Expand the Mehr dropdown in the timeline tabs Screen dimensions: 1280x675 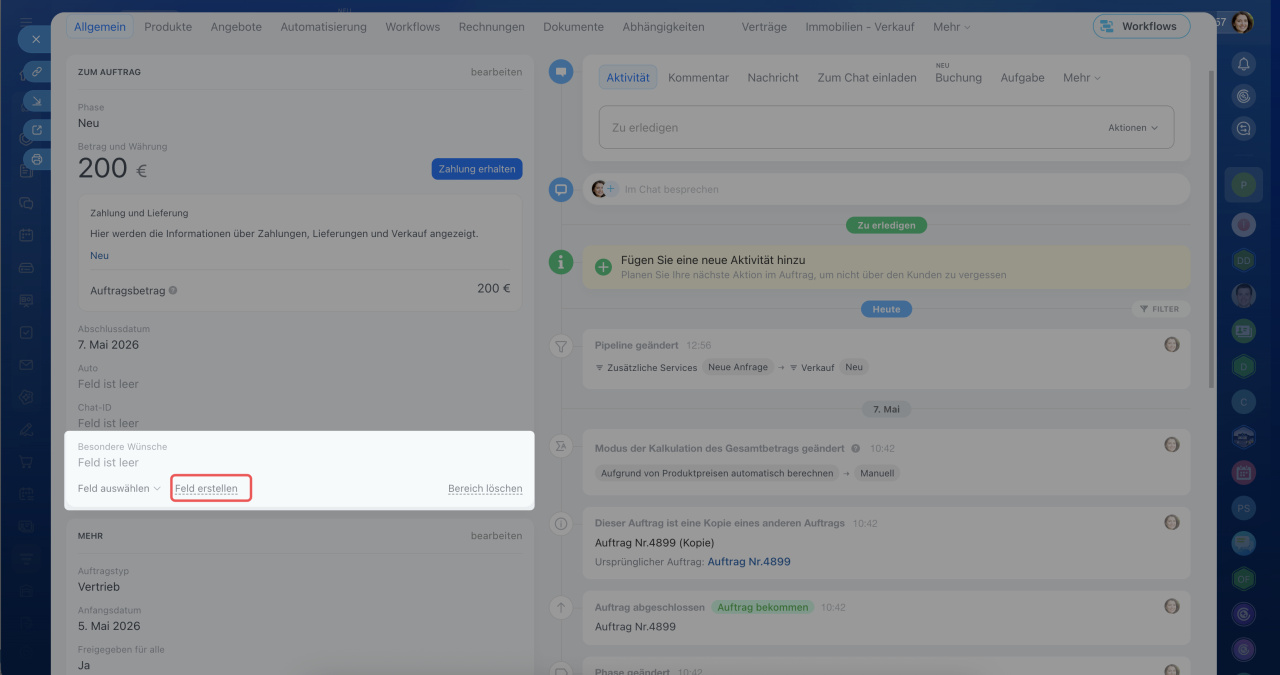[1081, 77]
